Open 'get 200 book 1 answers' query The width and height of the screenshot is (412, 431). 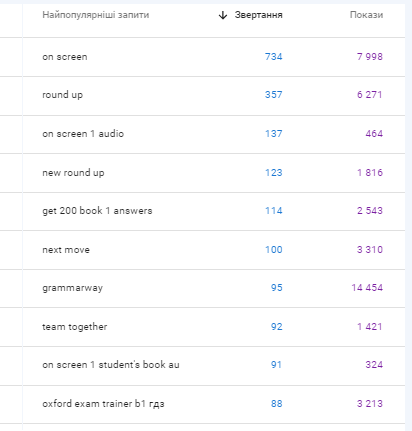[97, 211]
